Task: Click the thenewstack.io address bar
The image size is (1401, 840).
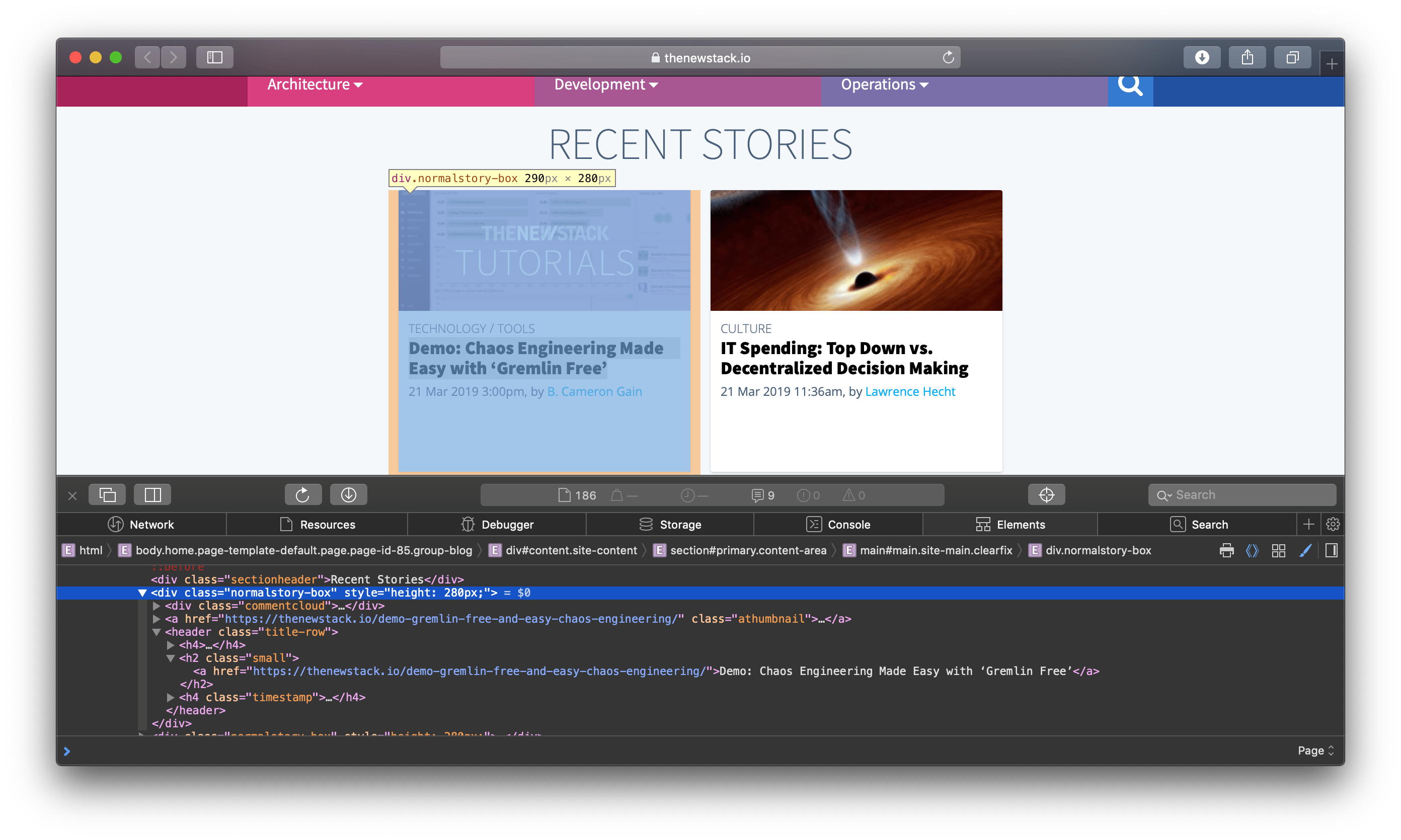Action: [700, 57]
